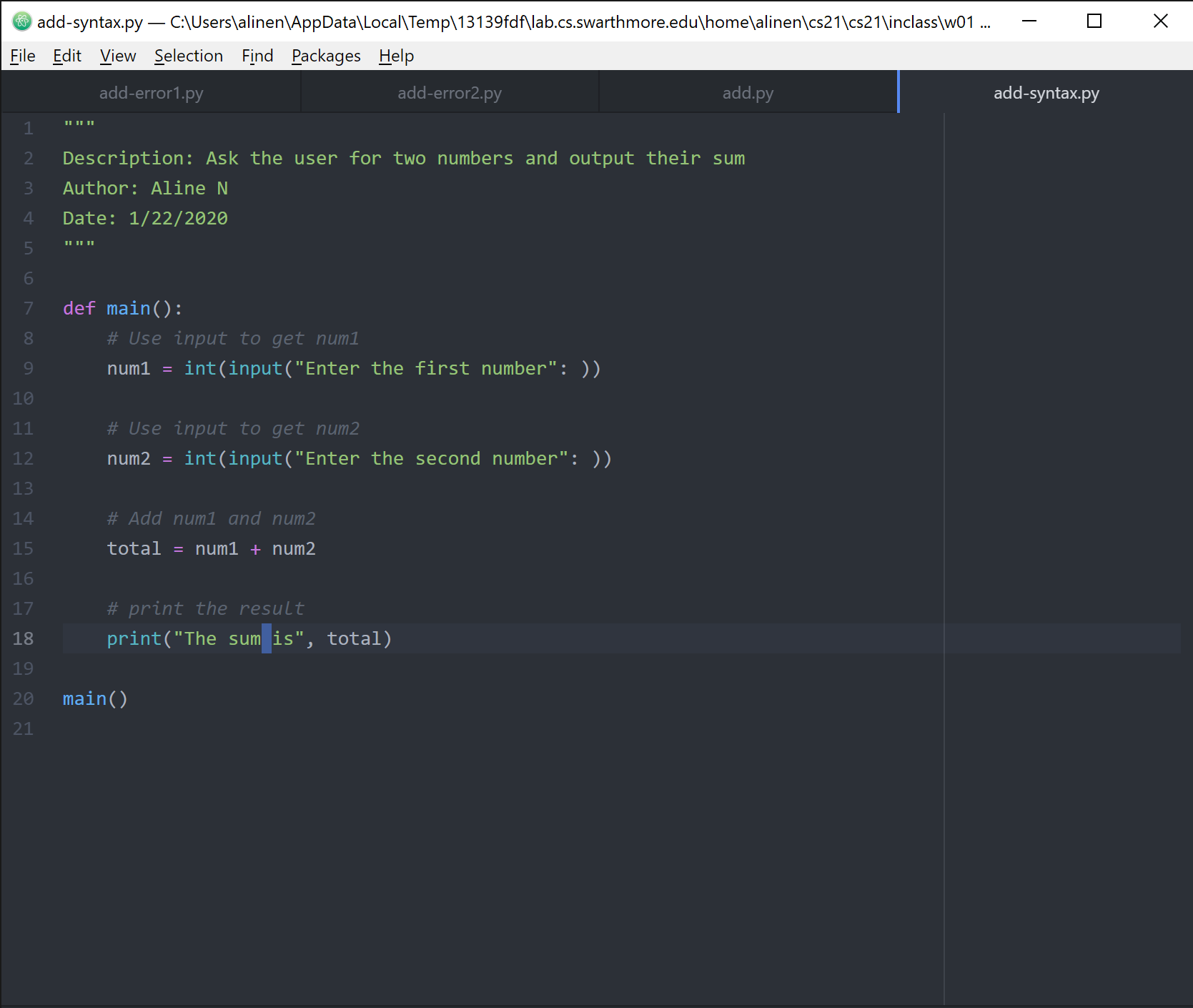Open the Selection menu
The image size is (1193, 1008).
(x=189, y=56)
